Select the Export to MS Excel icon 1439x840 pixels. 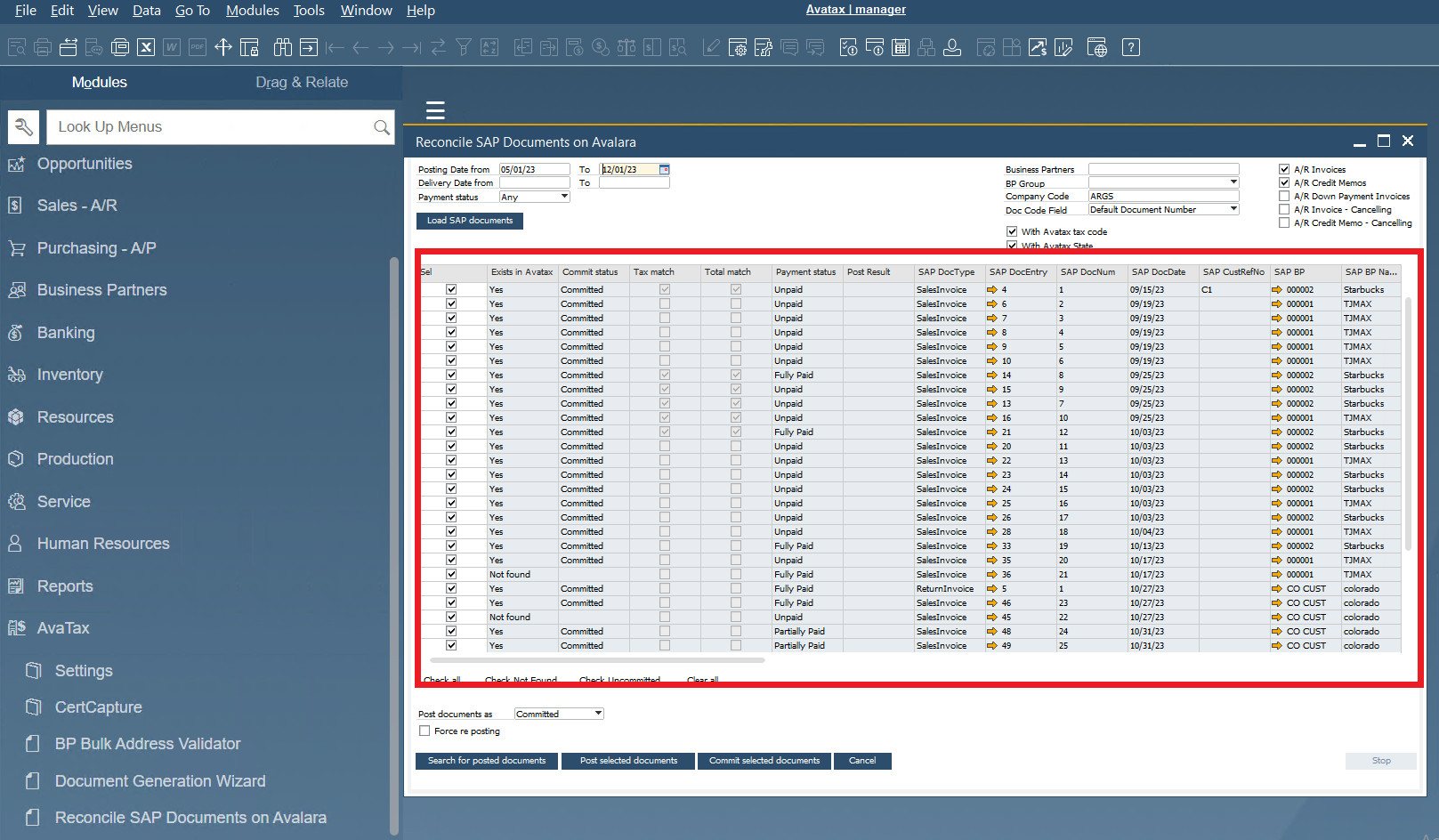146,46
